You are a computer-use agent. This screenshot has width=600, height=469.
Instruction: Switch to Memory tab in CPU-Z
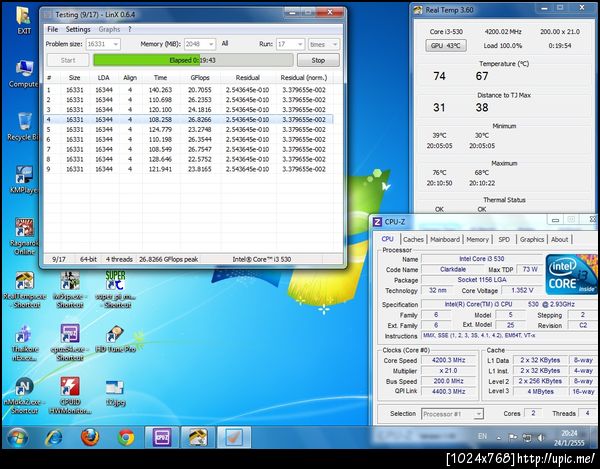pos(478,239)
